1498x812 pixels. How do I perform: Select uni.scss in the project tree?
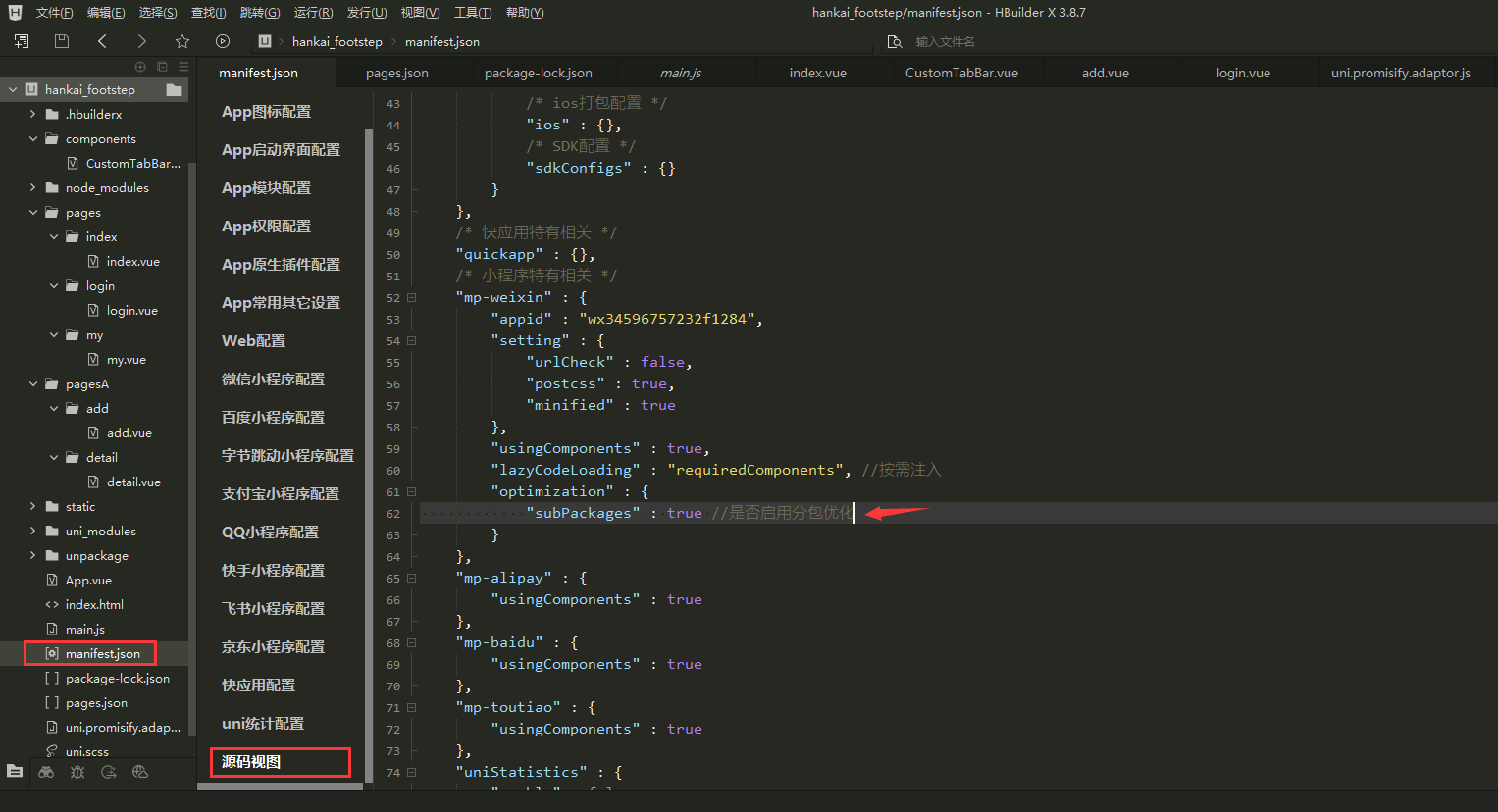86,751
